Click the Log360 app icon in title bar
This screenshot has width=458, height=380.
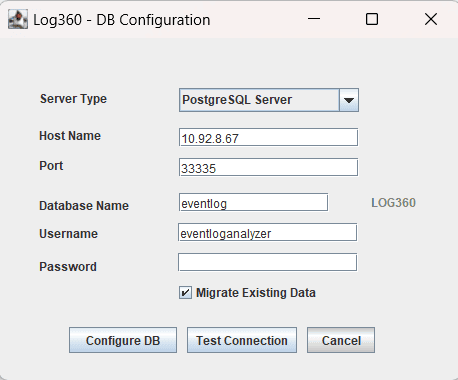[x=18, y=19]
